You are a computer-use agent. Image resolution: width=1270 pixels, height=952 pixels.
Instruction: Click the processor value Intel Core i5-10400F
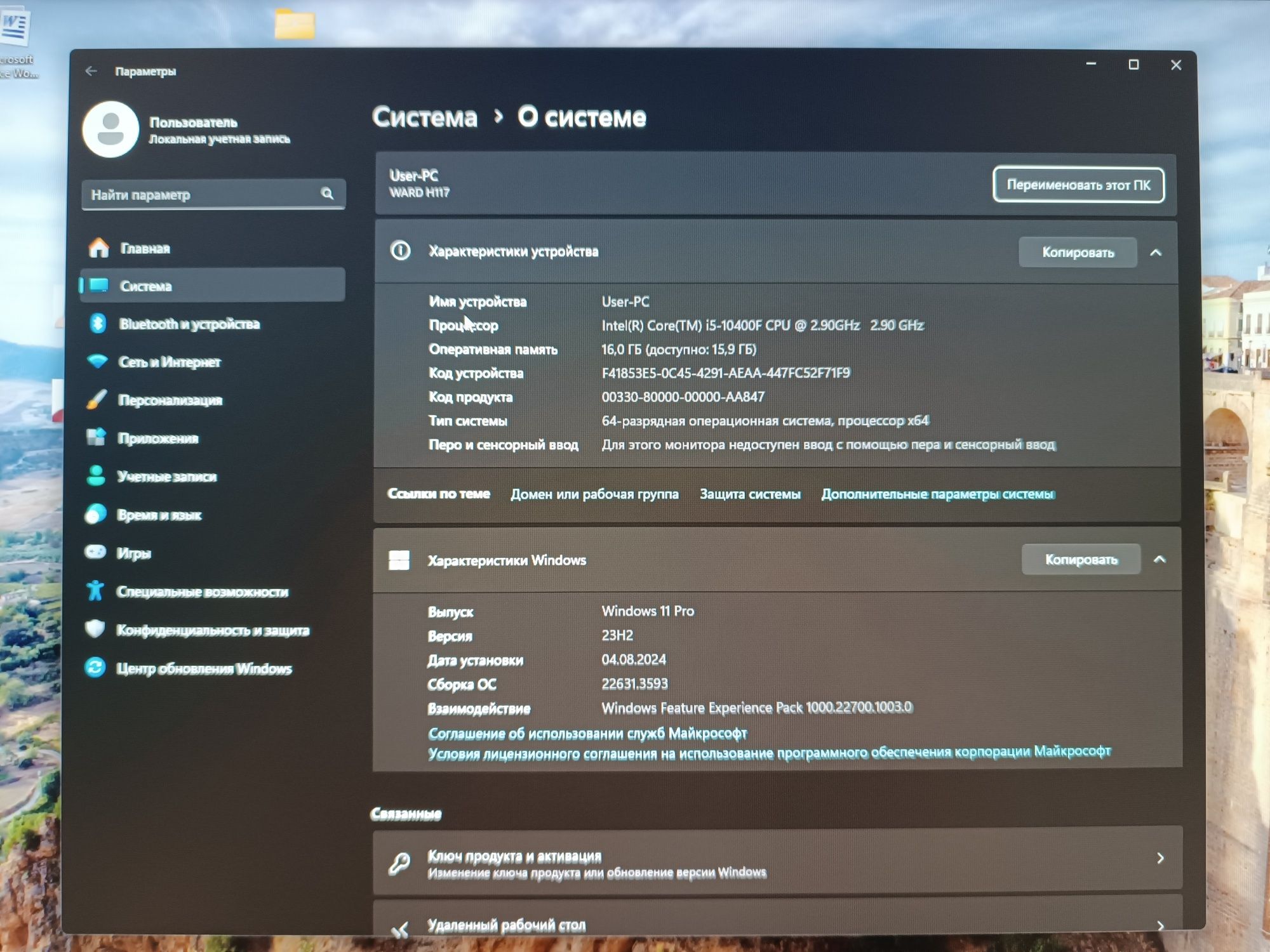tap(763, 325)
